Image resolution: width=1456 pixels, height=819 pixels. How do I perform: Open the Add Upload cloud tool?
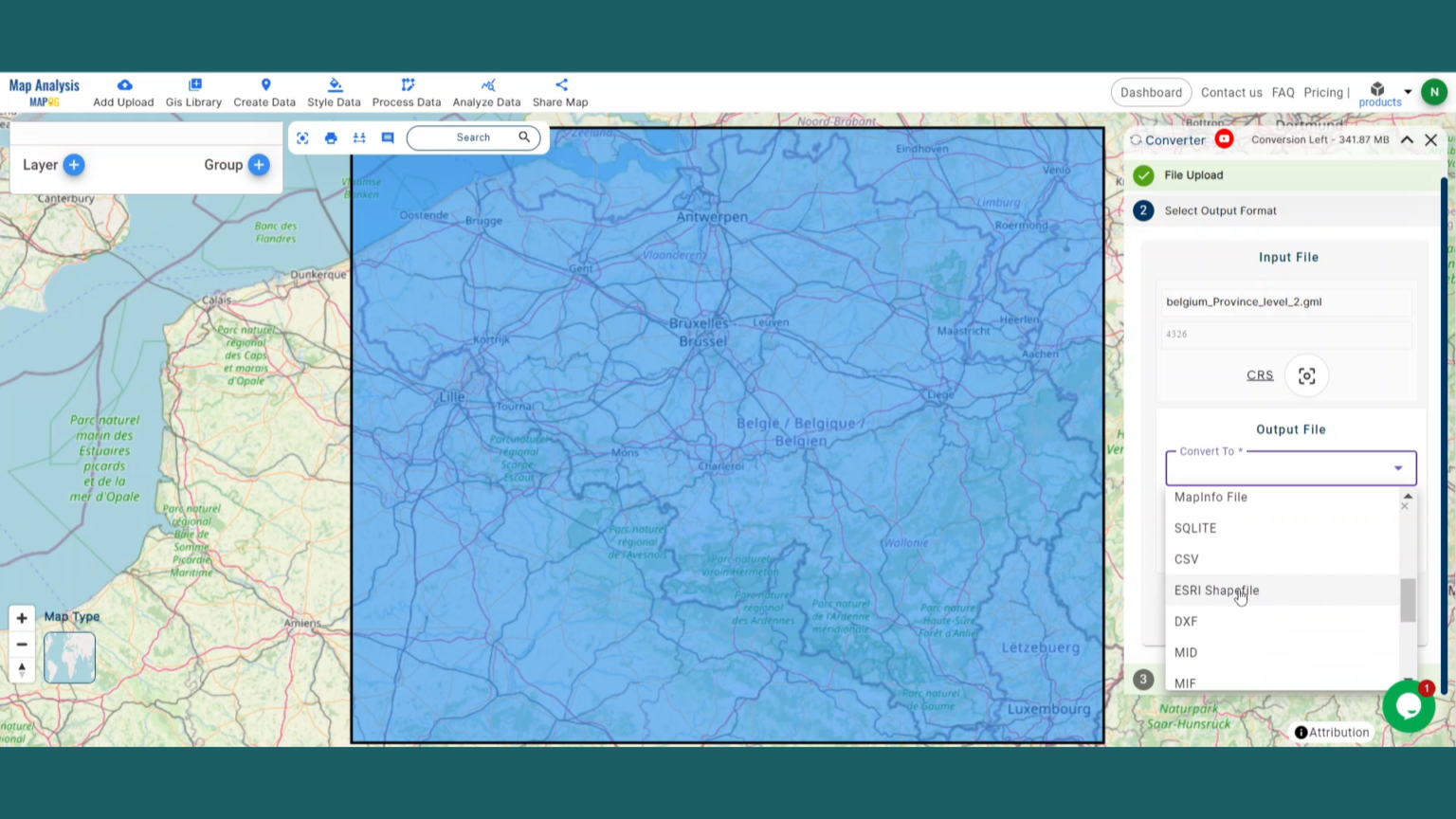pos(123,92)
